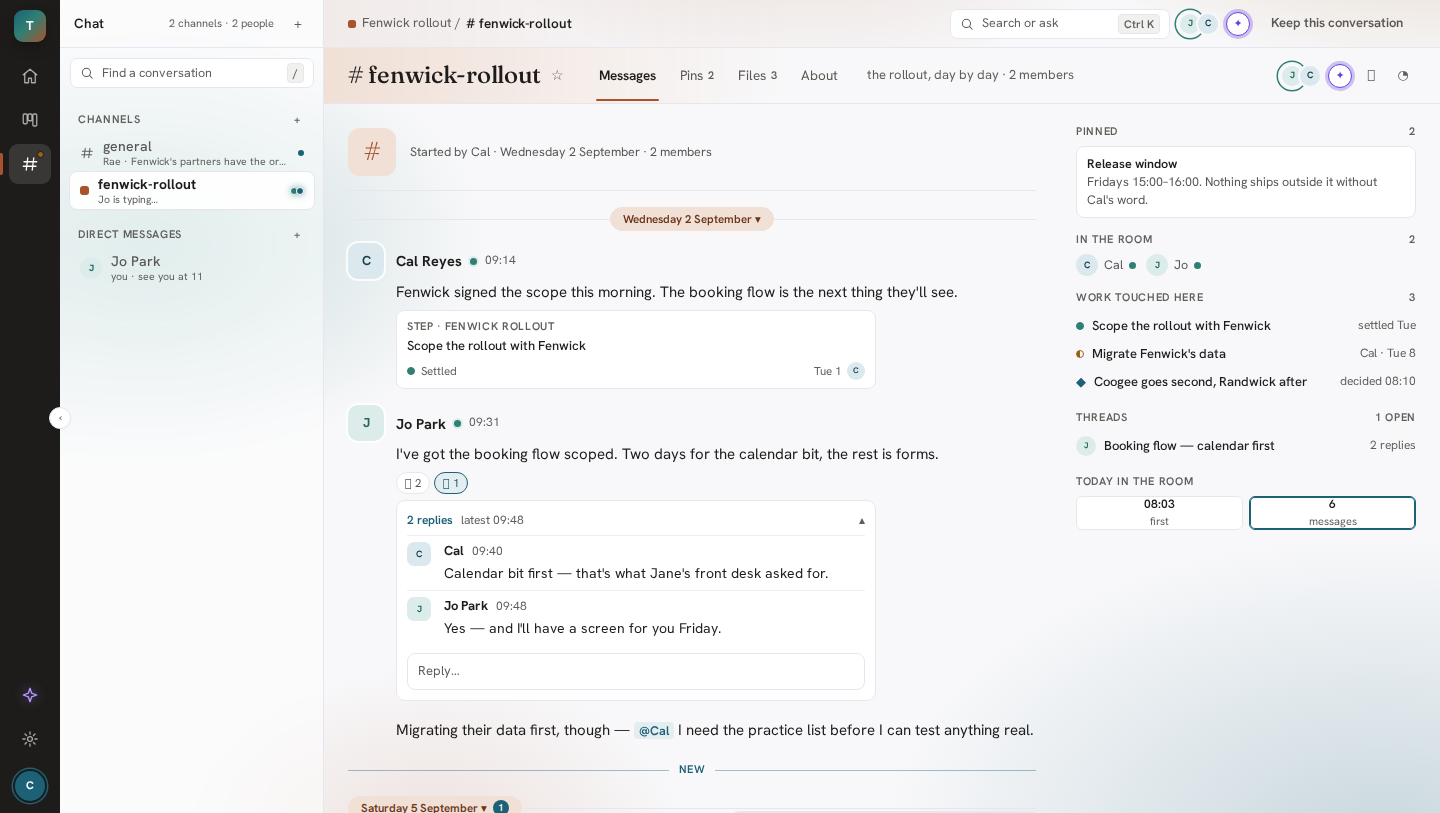Go to Home in the left rail
The width and height of the screenshot is (1440, 813).
[x=30, y=76]
